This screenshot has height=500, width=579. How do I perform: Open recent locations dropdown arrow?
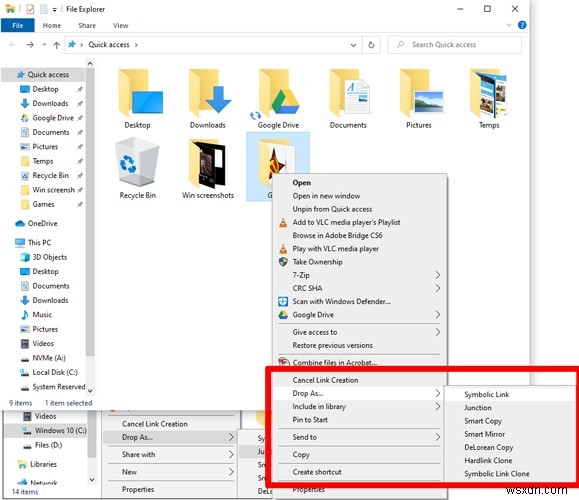coord(44,44)
